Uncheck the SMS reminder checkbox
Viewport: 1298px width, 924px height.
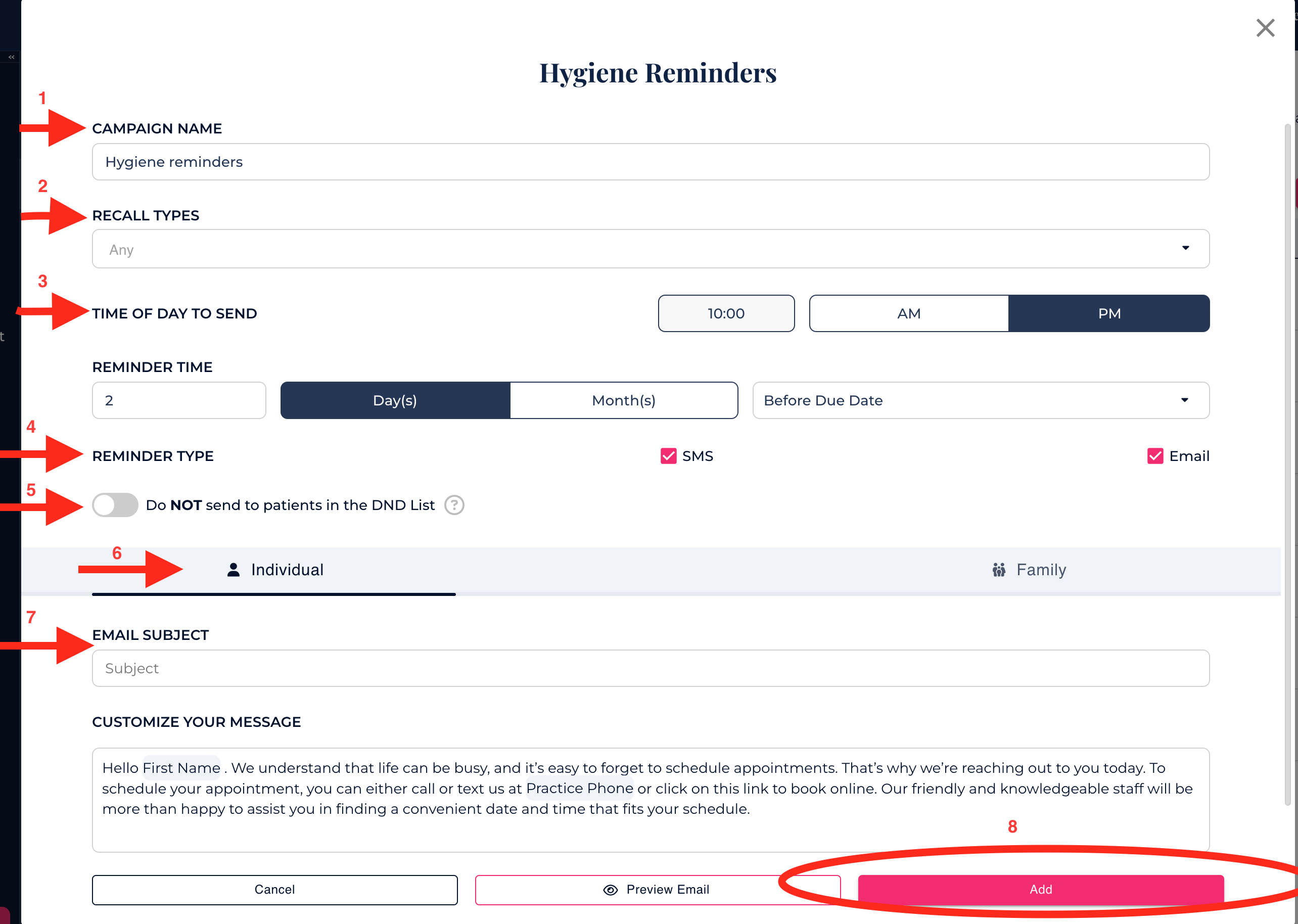click(x=668, y=456)
